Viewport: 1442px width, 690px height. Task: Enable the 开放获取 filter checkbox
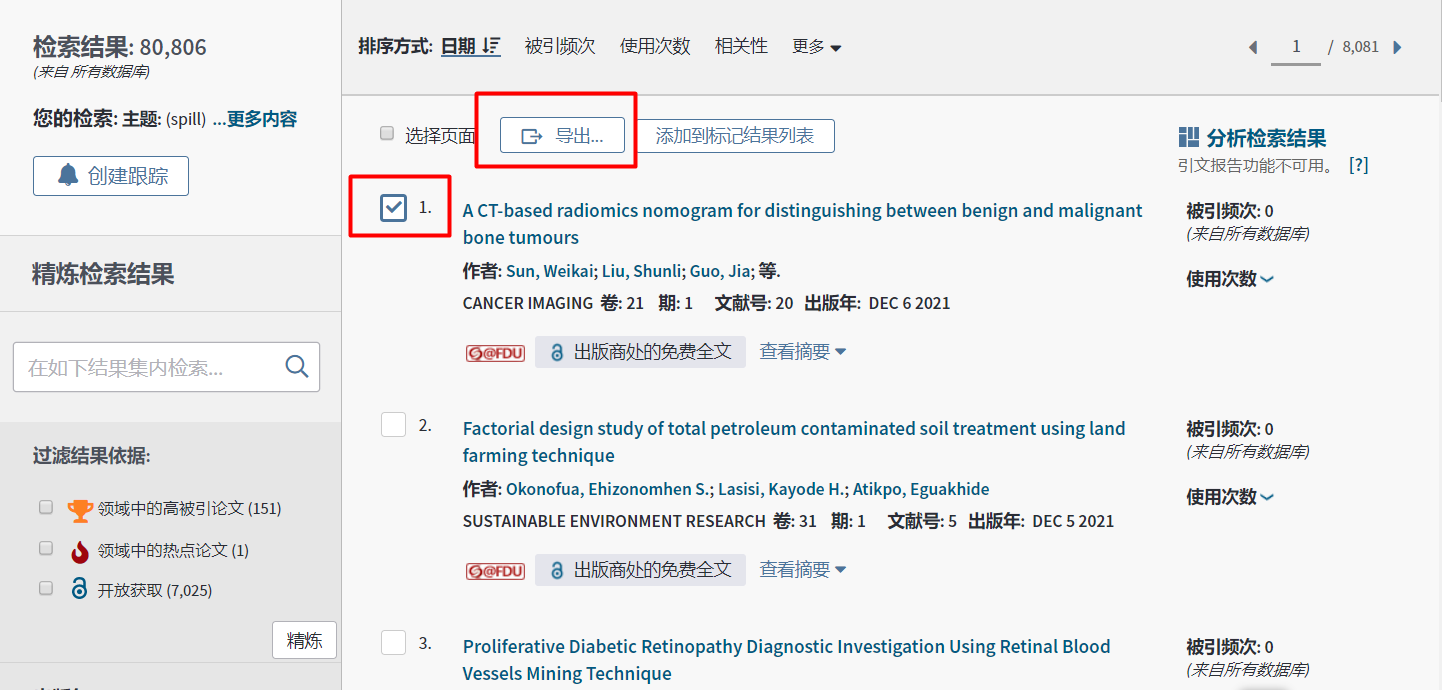pyautogui.click(x=46, y=589)
